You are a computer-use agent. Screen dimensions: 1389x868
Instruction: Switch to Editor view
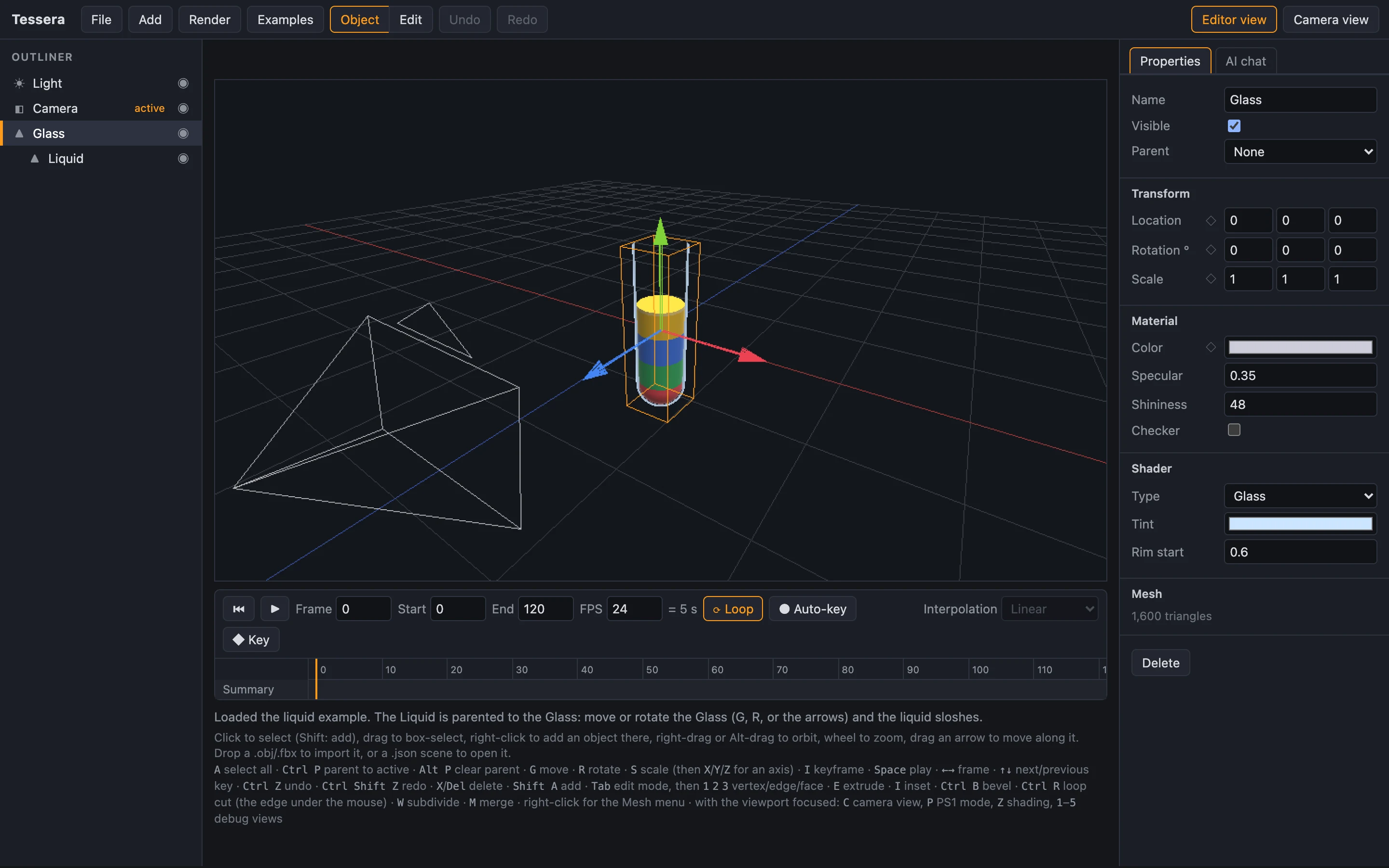pyautogui.click(x=1233, y=19)
